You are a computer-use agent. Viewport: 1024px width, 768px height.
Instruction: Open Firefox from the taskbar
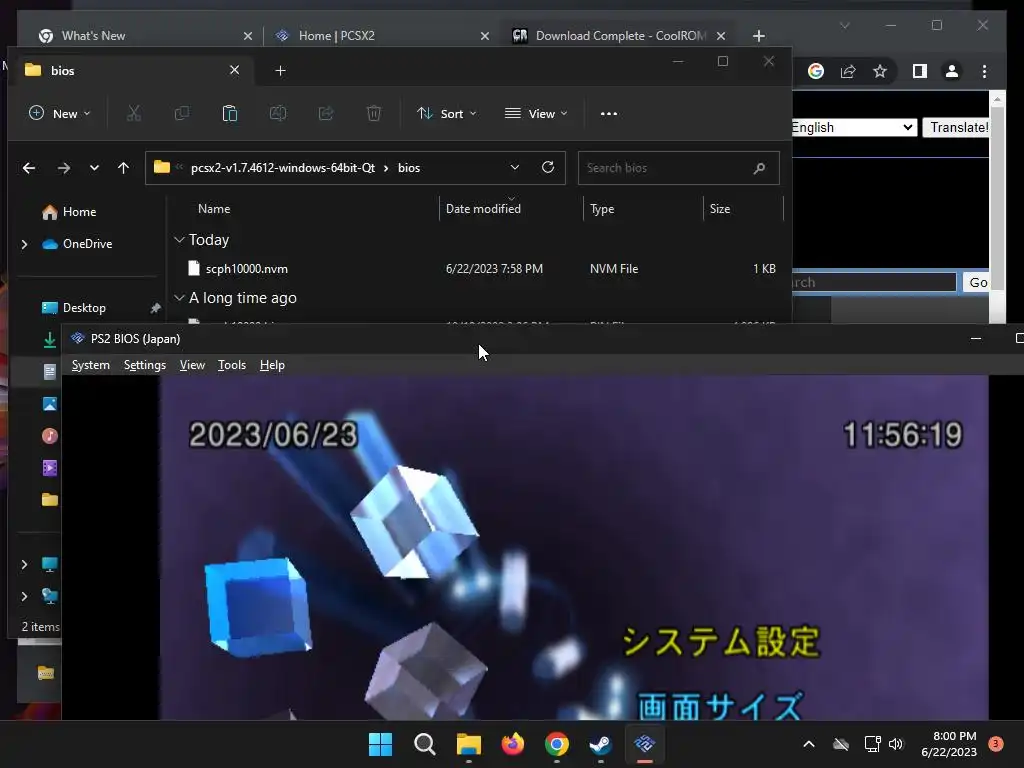[x=513, y=744]
